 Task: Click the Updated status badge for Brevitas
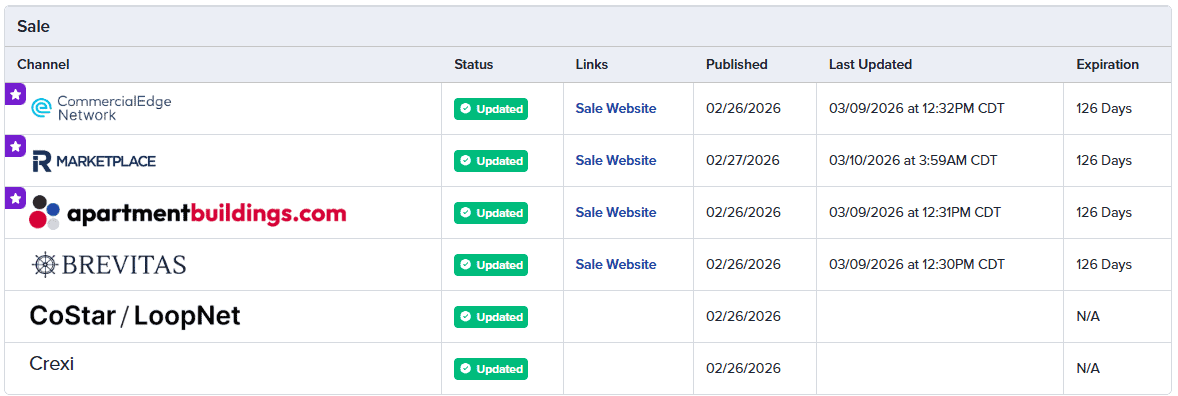[491, 265]
